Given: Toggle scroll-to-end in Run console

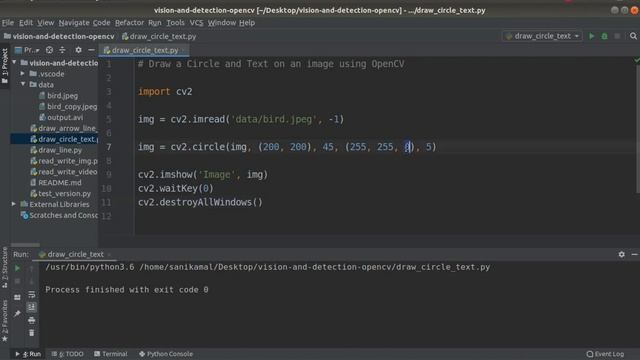Looking at the screenshot, I should coord(31,307).
